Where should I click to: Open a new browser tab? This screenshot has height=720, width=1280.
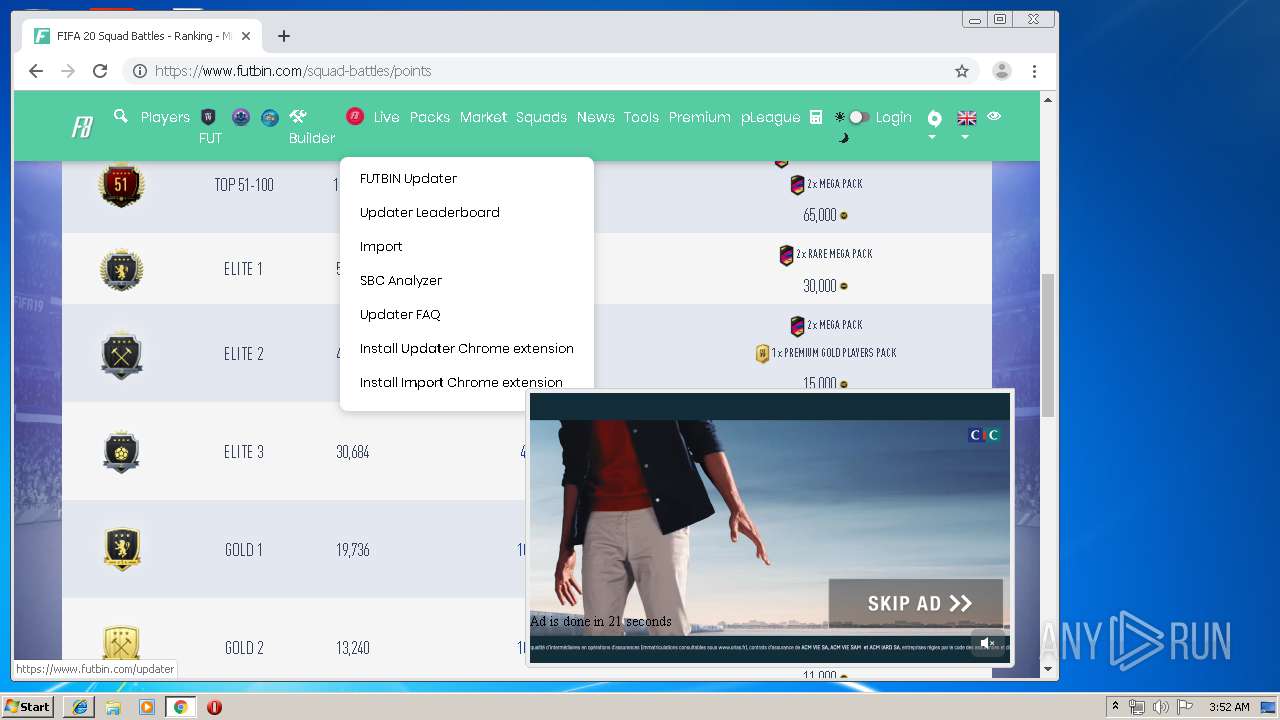click(284, 36)
